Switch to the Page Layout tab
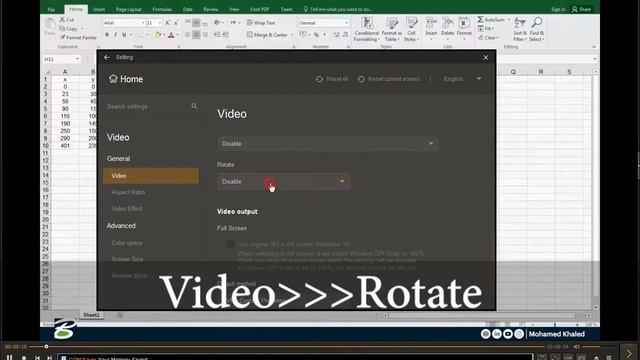Screen dimensions: 640x360 point(129,9)
